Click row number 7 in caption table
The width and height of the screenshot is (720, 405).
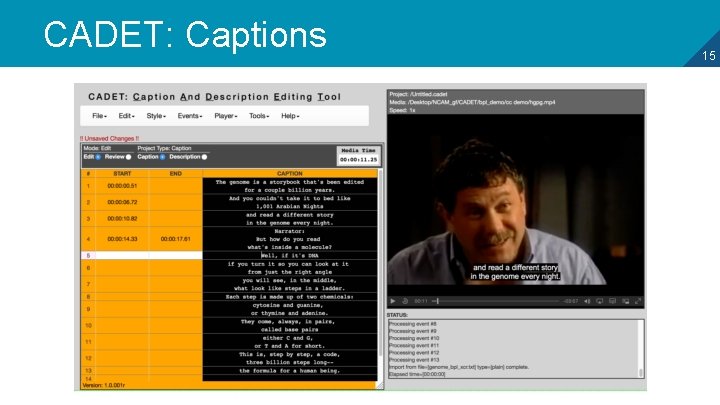(88, 284)
